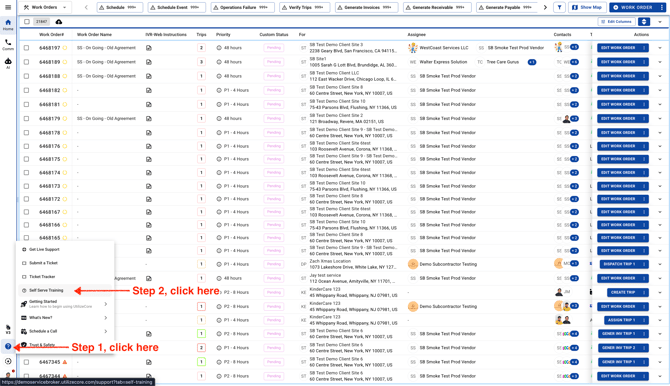Open the filter funnel icon
This screenshot has width=670, height=386.
pyautogui.click(x=559, y=7)
